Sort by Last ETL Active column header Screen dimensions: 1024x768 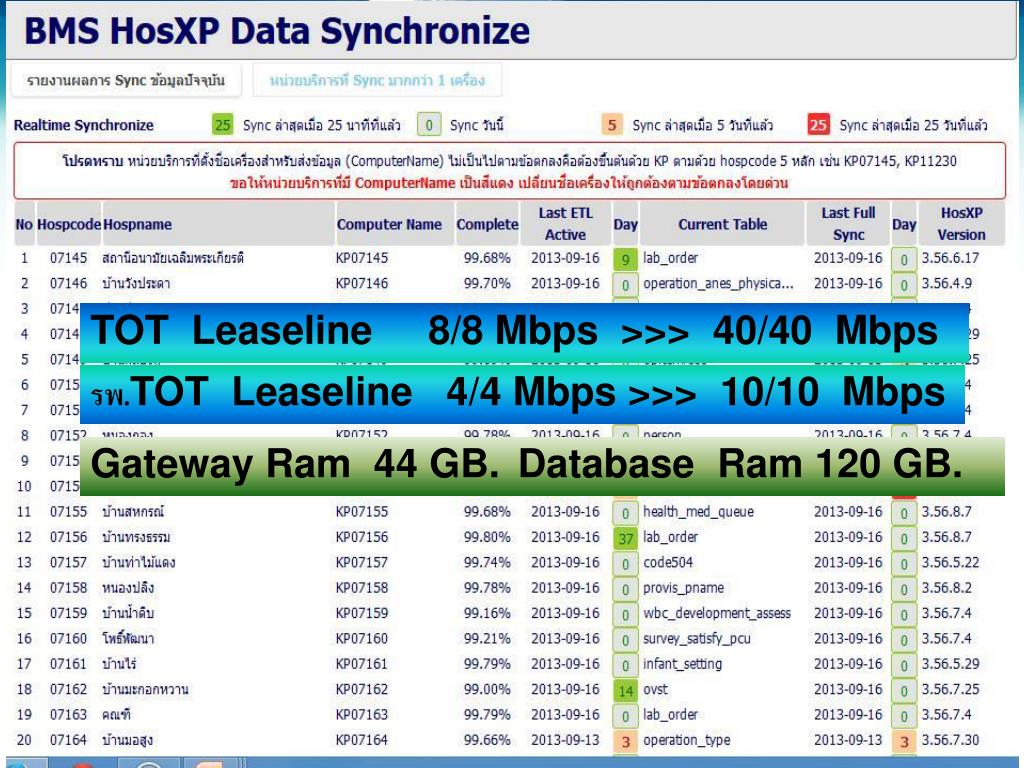click(x=566, y=224)
